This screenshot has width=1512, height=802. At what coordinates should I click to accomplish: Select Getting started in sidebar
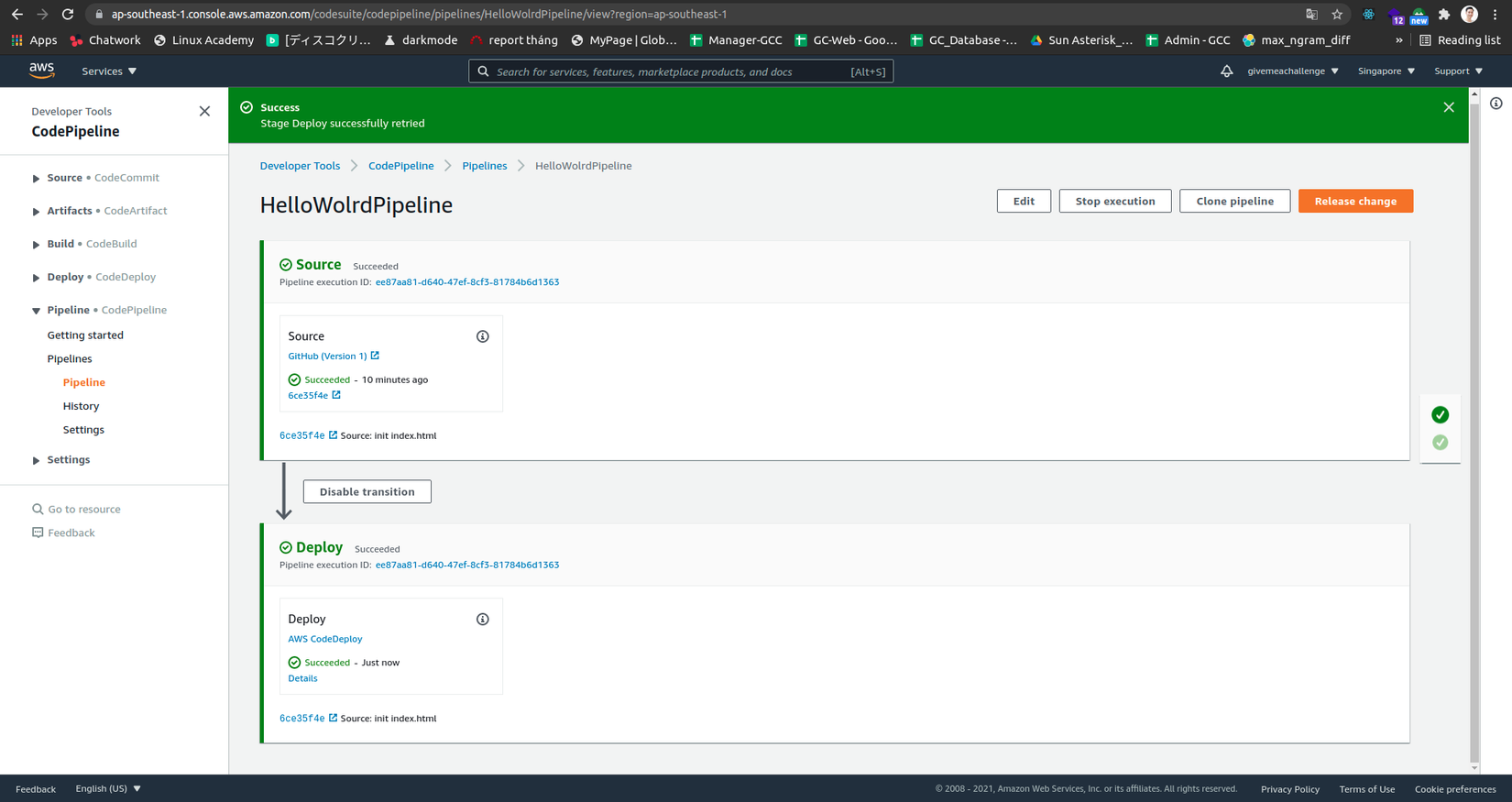[x=85, y=335]
